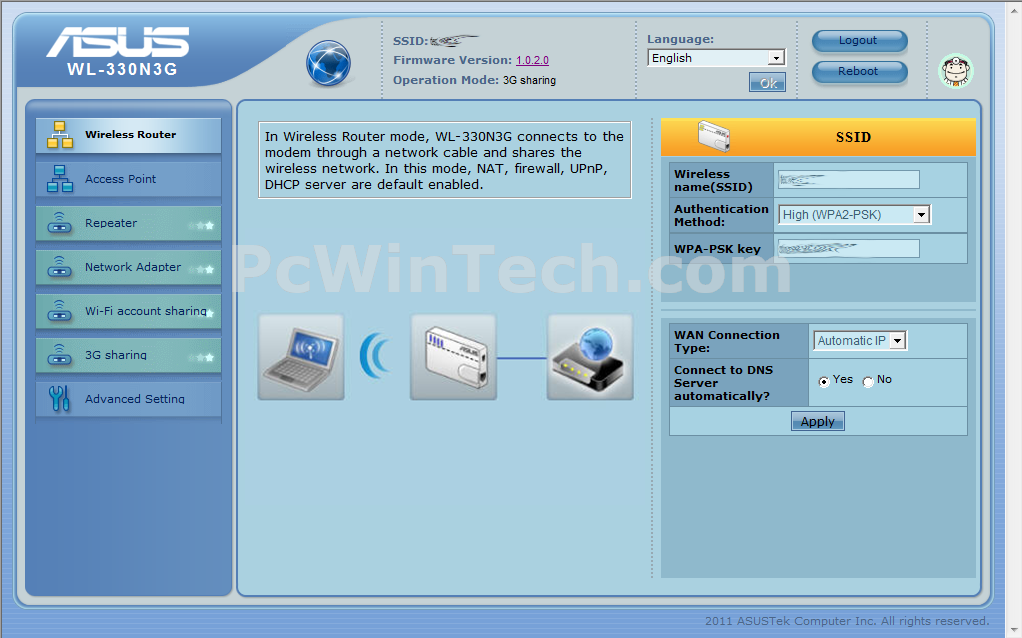Open Advanced Setting page
This screenshot has height=638, width=1022.
click(128, 399)
